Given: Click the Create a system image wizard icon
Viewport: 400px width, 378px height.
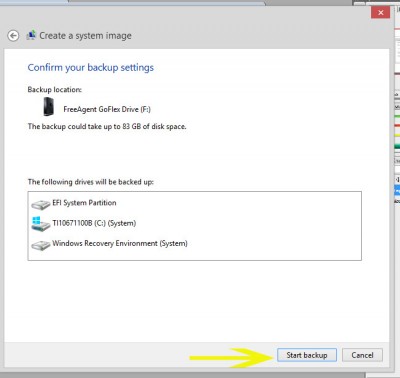Looking at the screenshot, I should coord(31,35).
